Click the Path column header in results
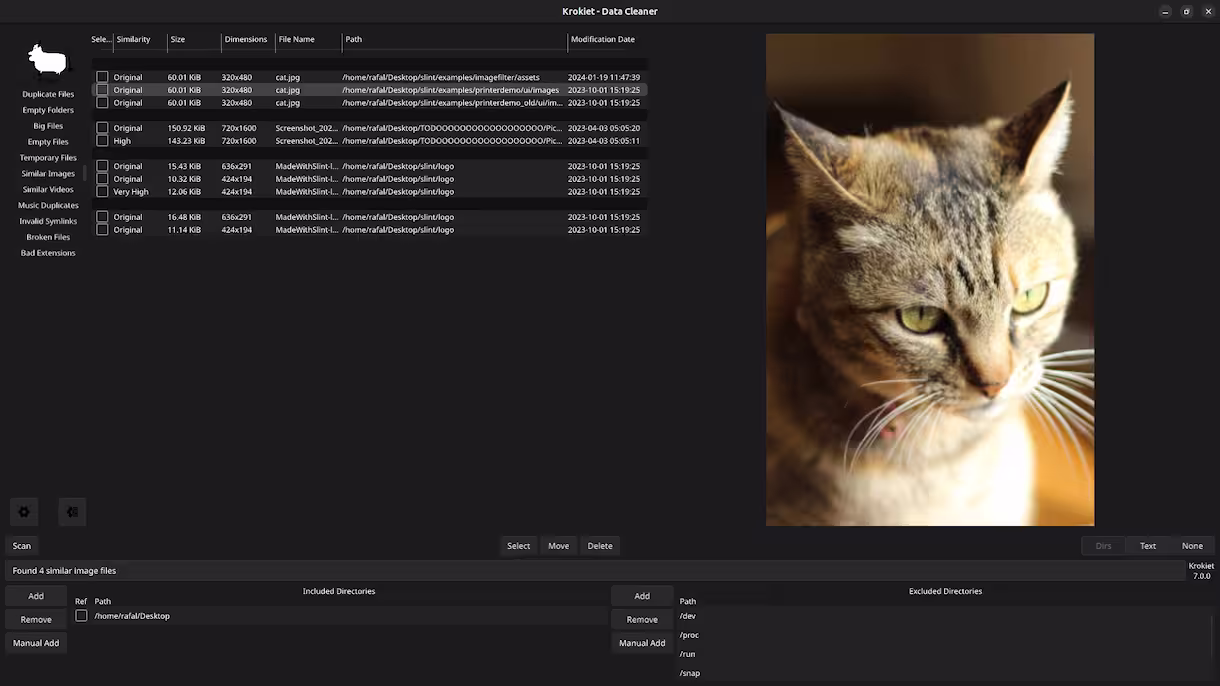The height and width of the screenshot is (686, 1220). click(x=354, y=40)
